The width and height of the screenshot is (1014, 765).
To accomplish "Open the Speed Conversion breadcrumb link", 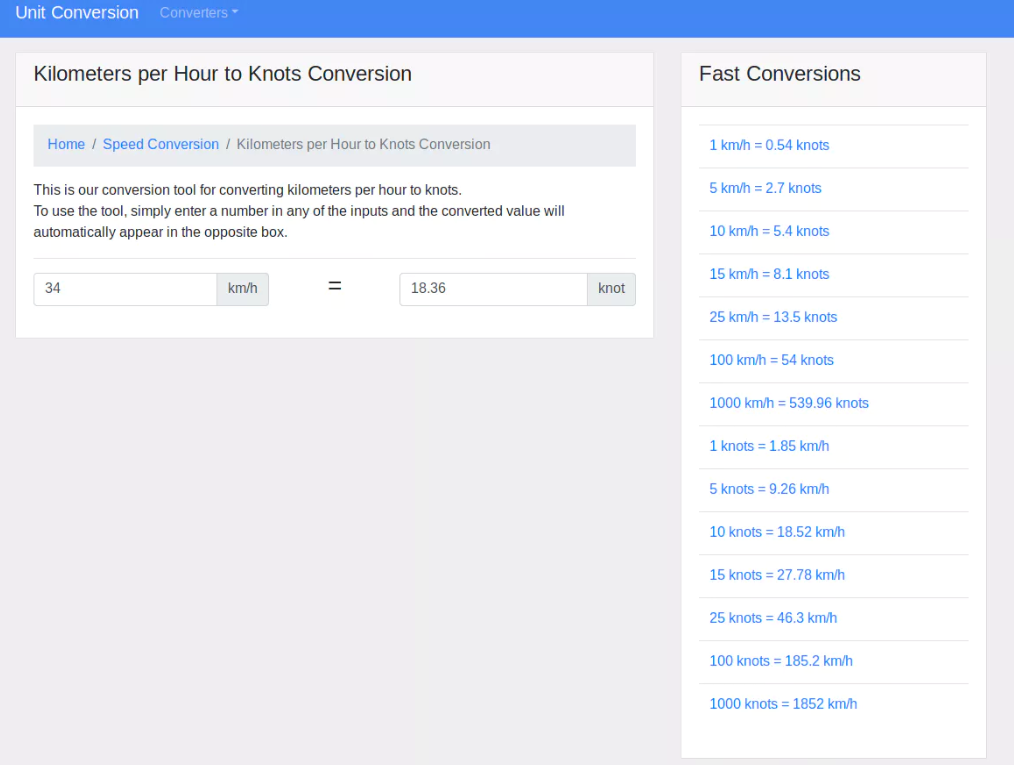I will coord(161,144).
